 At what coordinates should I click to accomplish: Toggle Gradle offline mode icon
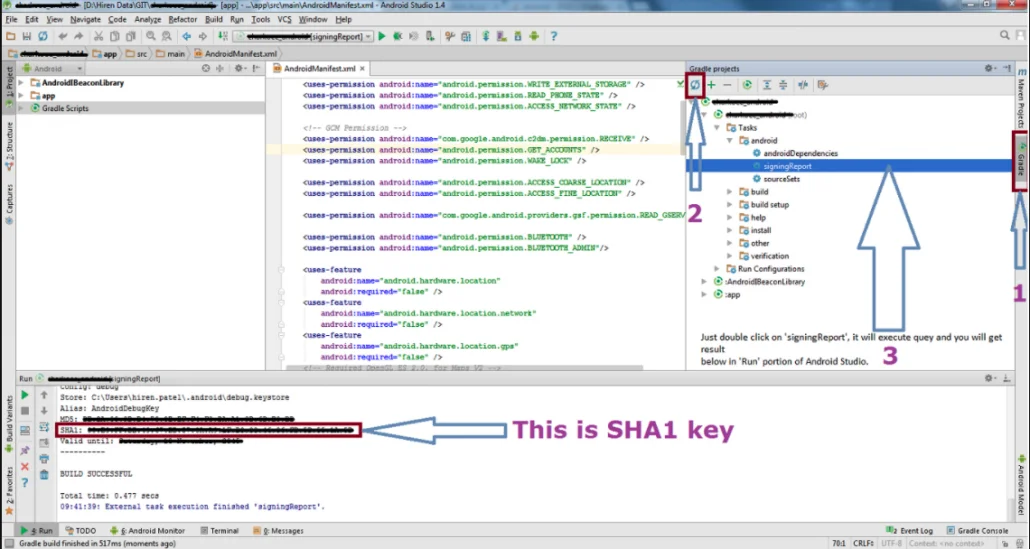pyautogui.click(x=803, y=85)
